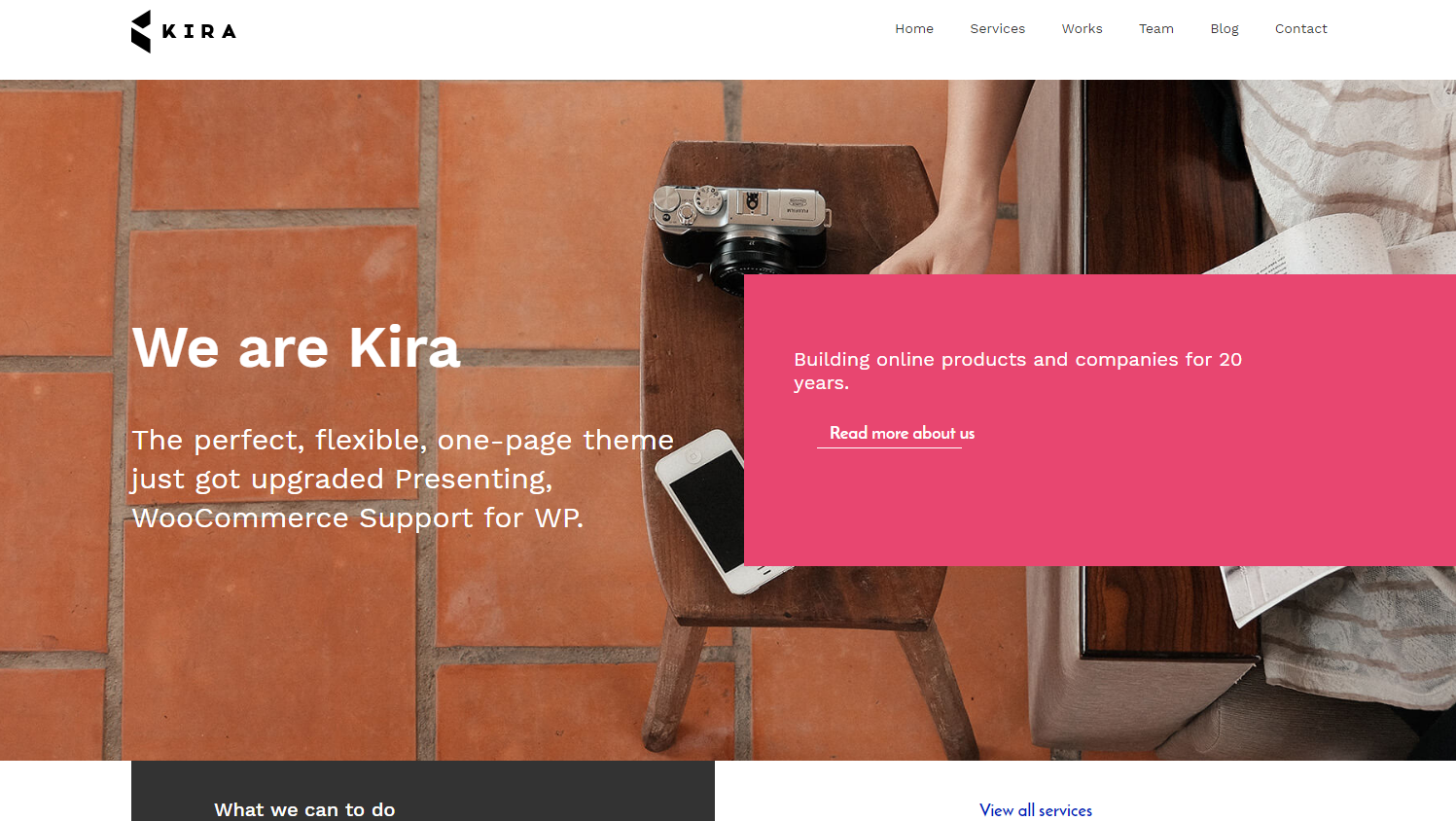
Task: Go to the Home menu item
Action: [x=914, y=29]
